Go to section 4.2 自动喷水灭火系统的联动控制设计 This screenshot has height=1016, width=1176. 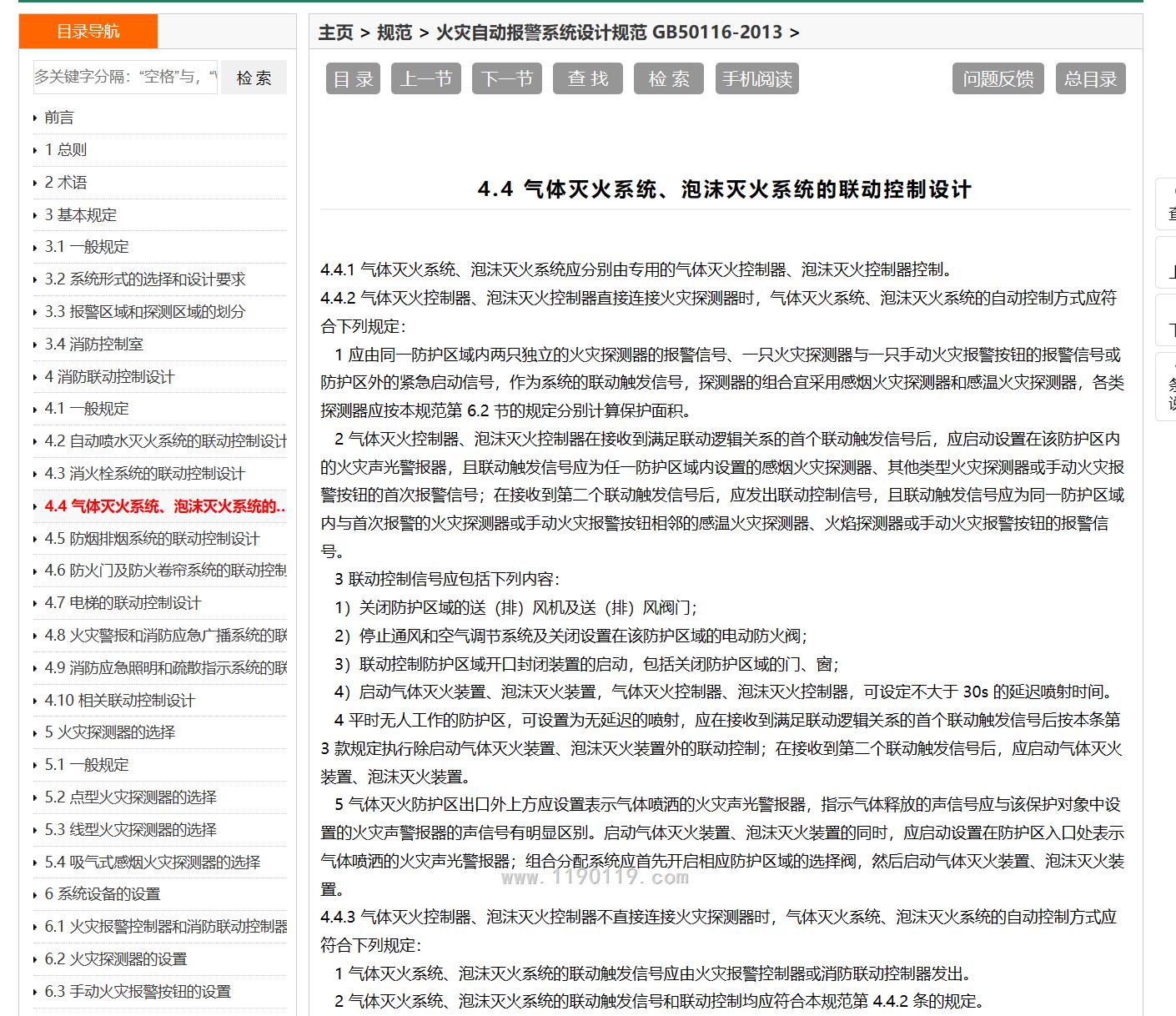[165, 441]
